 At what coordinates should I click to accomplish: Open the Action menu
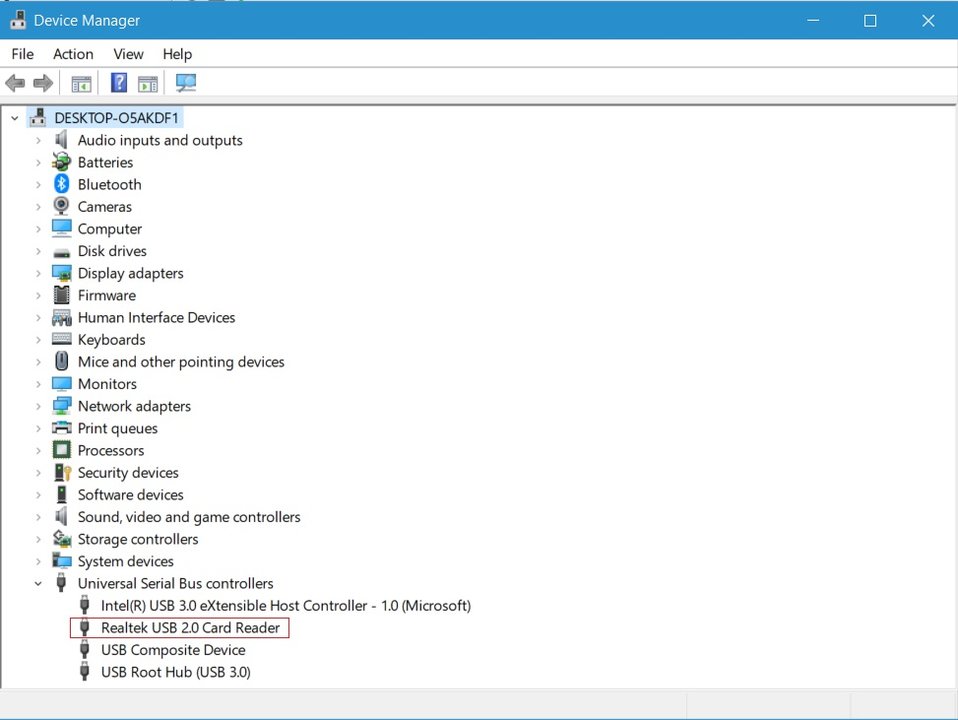click(x=73, y=54)
